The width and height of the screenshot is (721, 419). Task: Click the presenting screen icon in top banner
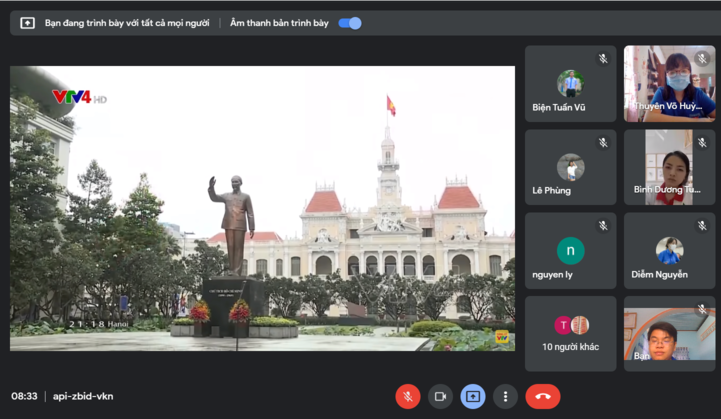coord(28,23)
